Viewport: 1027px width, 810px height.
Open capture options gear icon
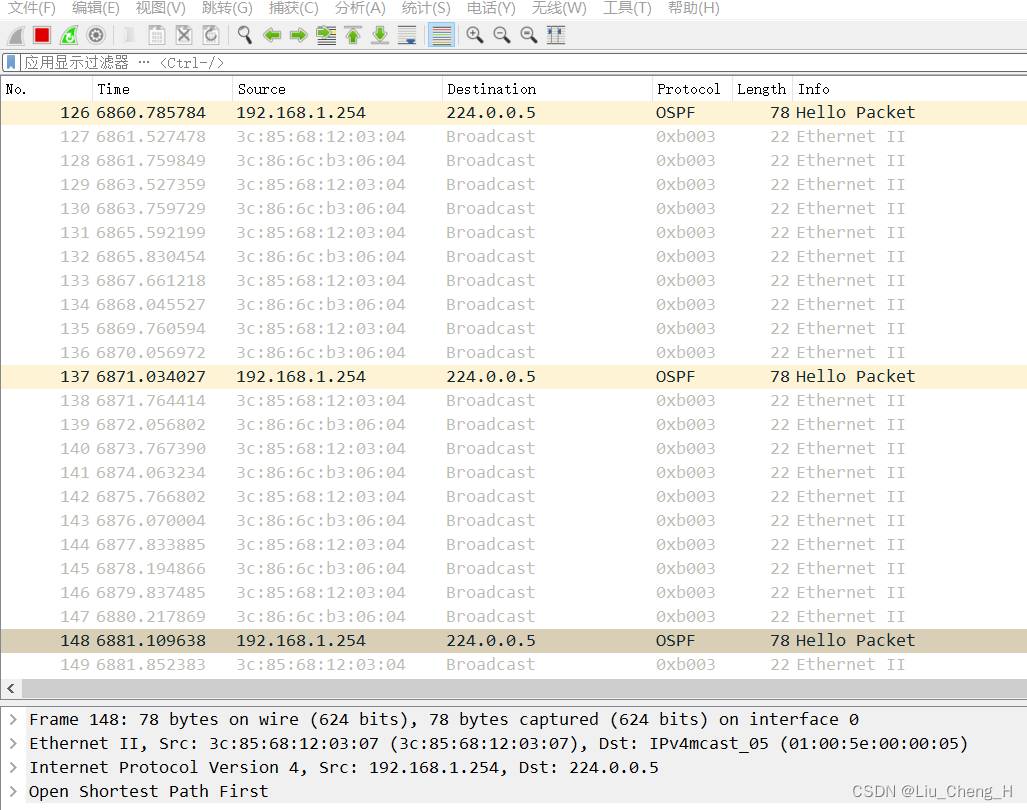[96, 35]
